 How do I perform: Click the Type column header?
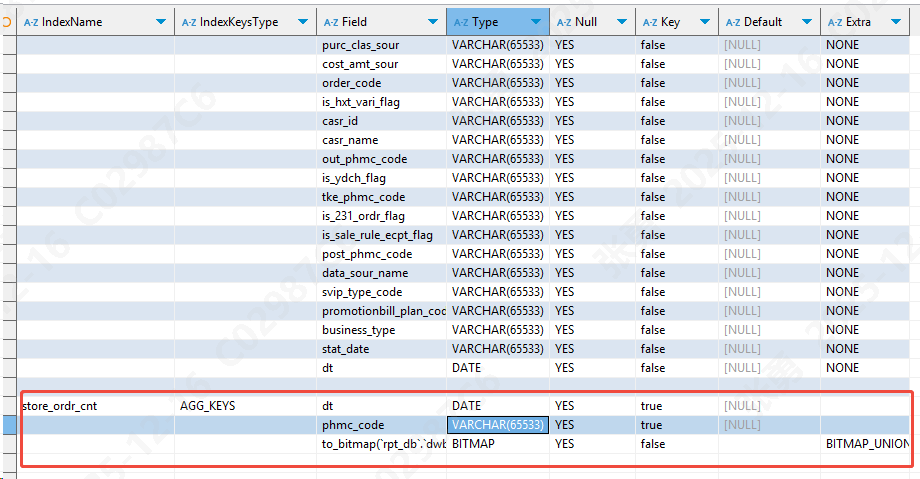(x=498, y=22)
